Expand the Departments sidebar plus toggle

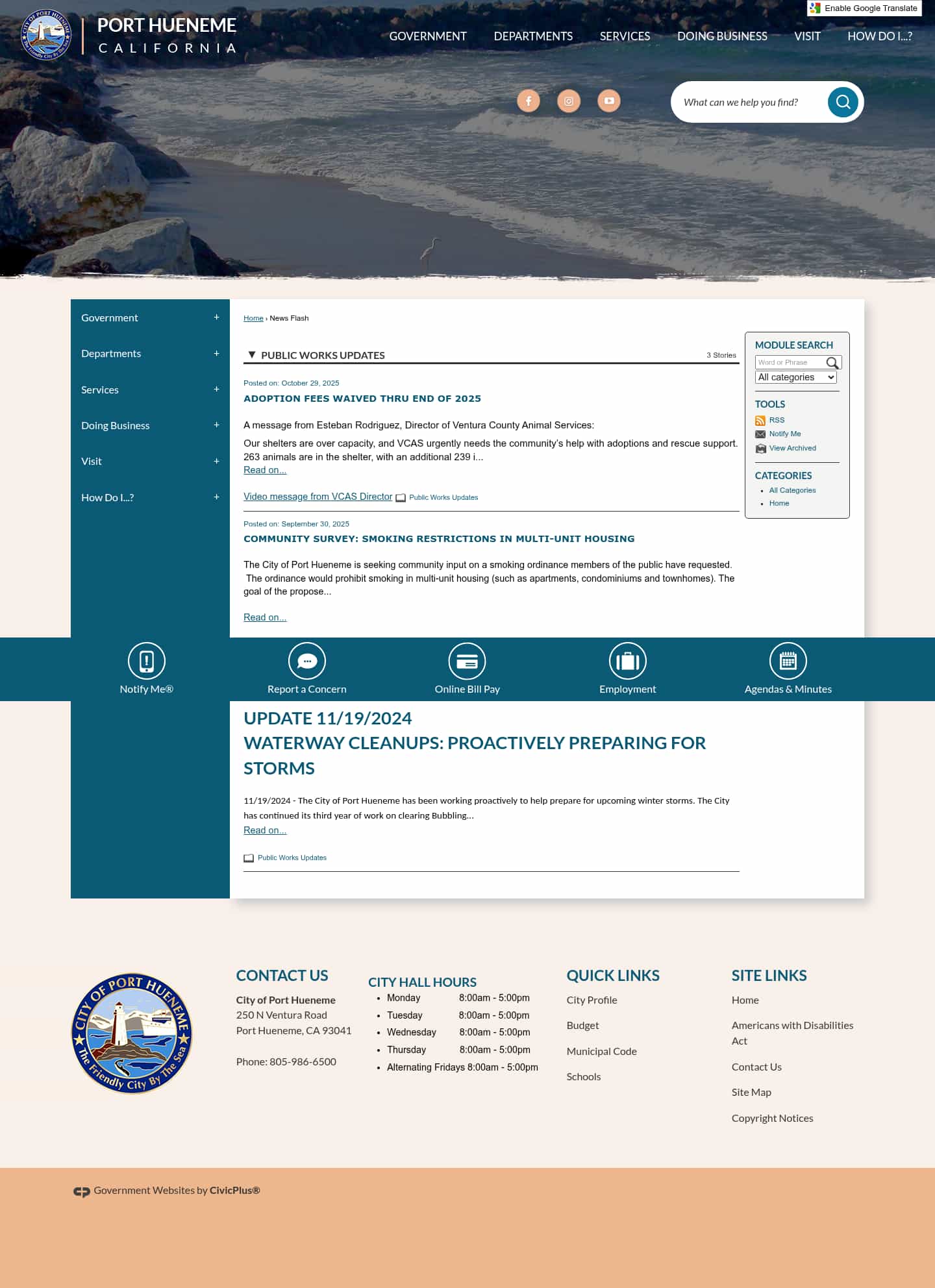216,353
